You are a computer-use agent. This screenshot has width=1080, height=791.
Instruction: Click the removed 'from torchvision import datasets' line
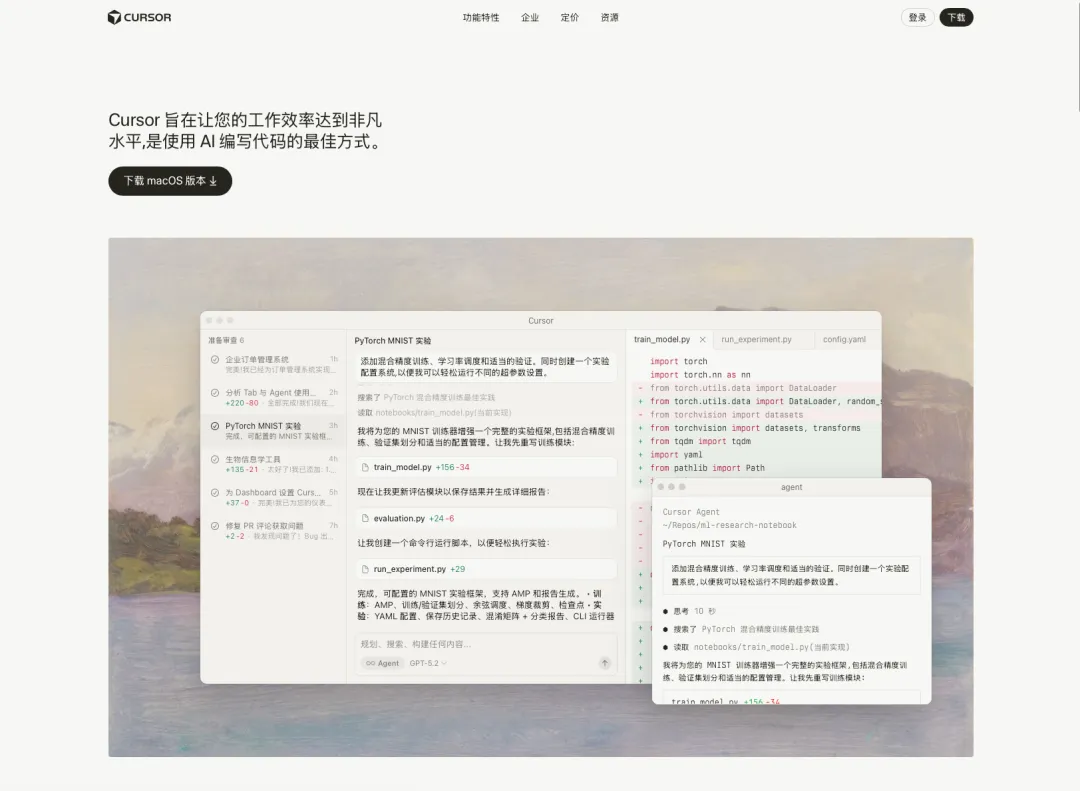(726, 415)
